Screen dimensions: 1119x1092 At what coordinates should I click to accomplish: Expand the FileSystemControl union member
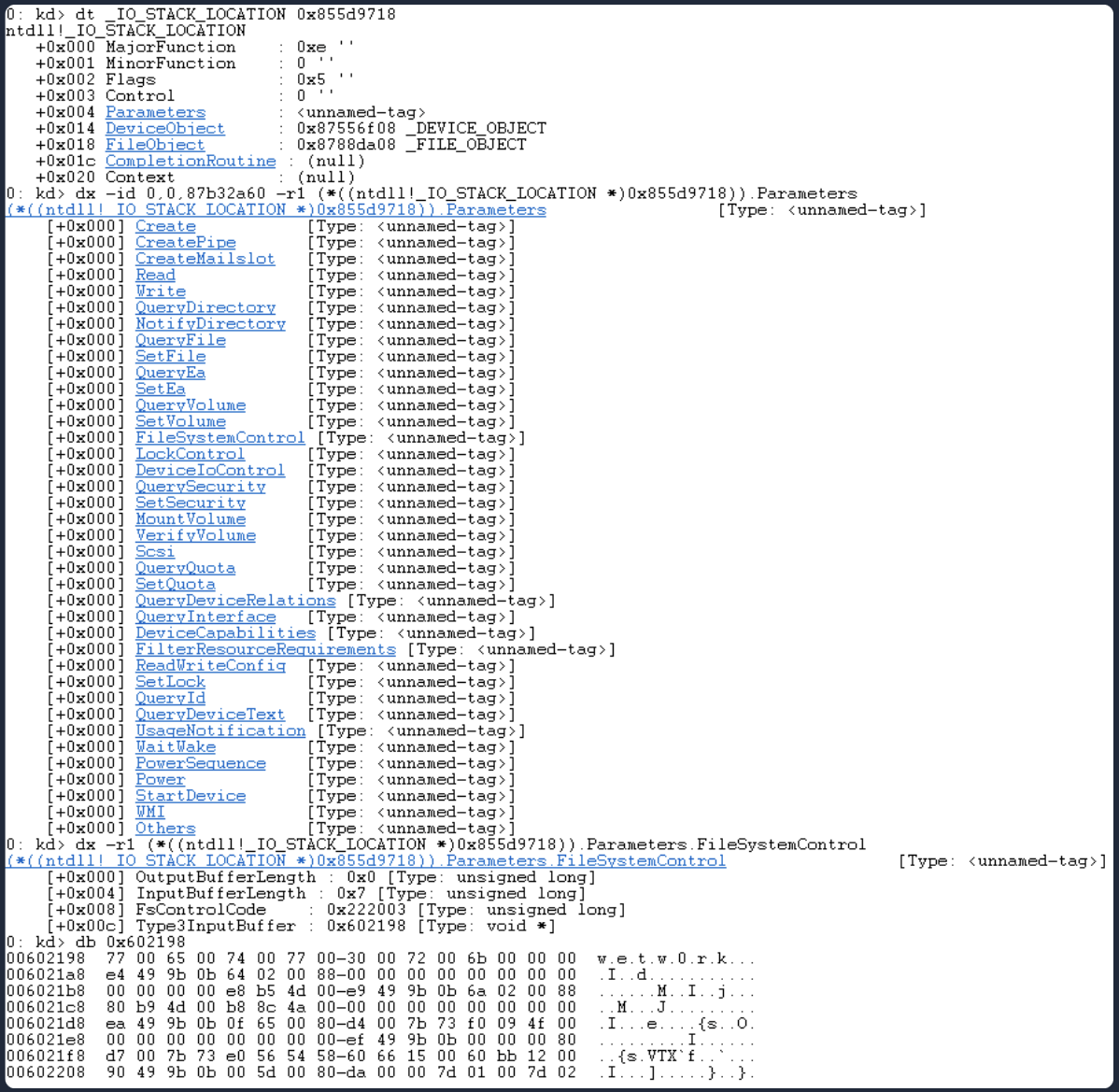point(220,438)
